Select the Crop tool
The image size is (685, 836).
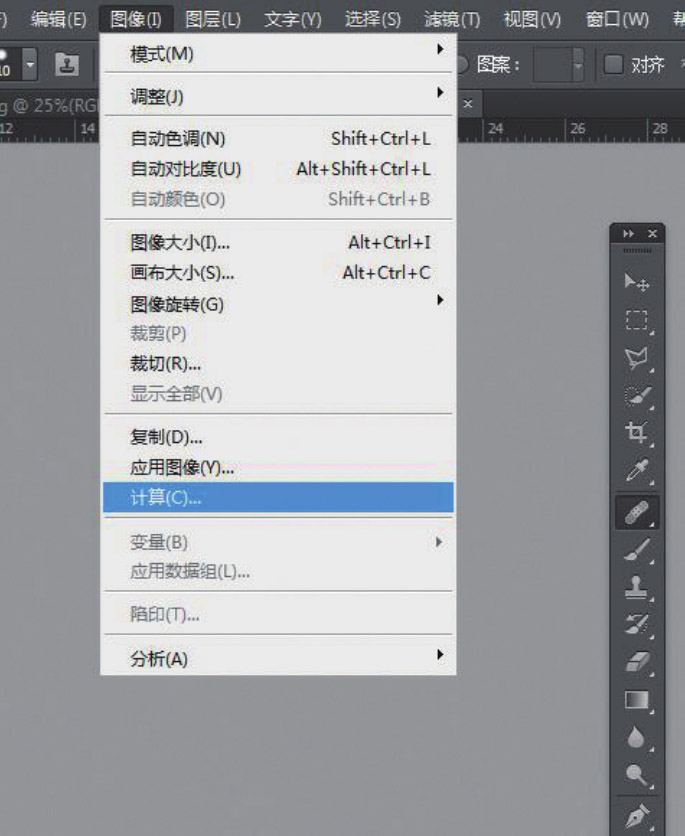click(636, 432)
